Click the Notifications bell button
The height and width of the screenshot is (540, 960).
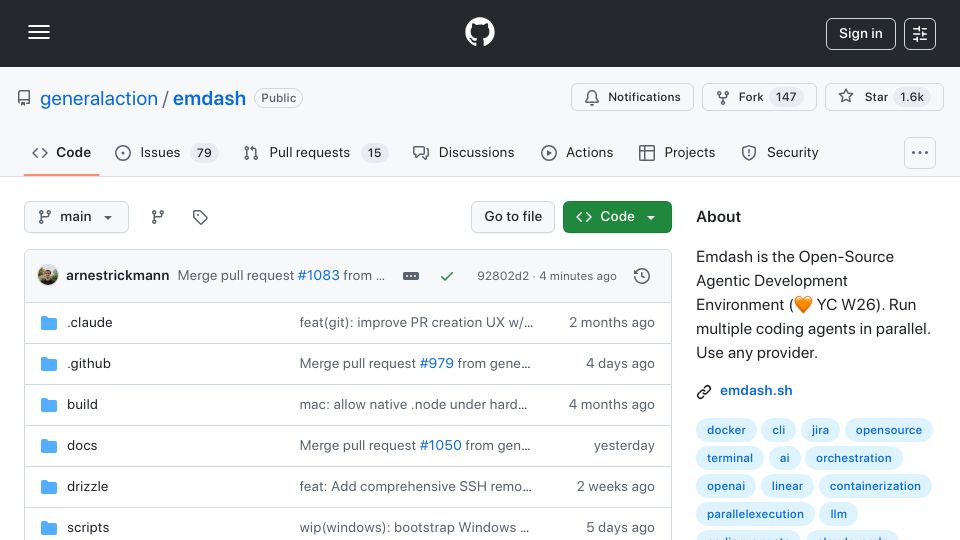tap(632, 97)
